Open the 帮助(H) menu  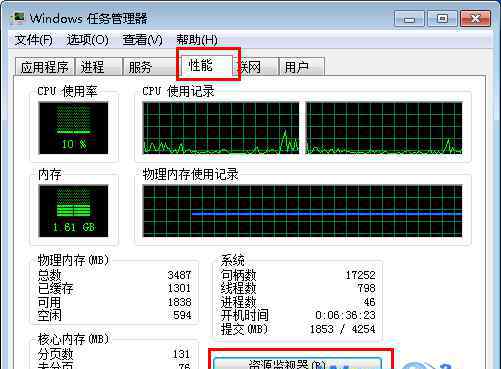(197, 40)
